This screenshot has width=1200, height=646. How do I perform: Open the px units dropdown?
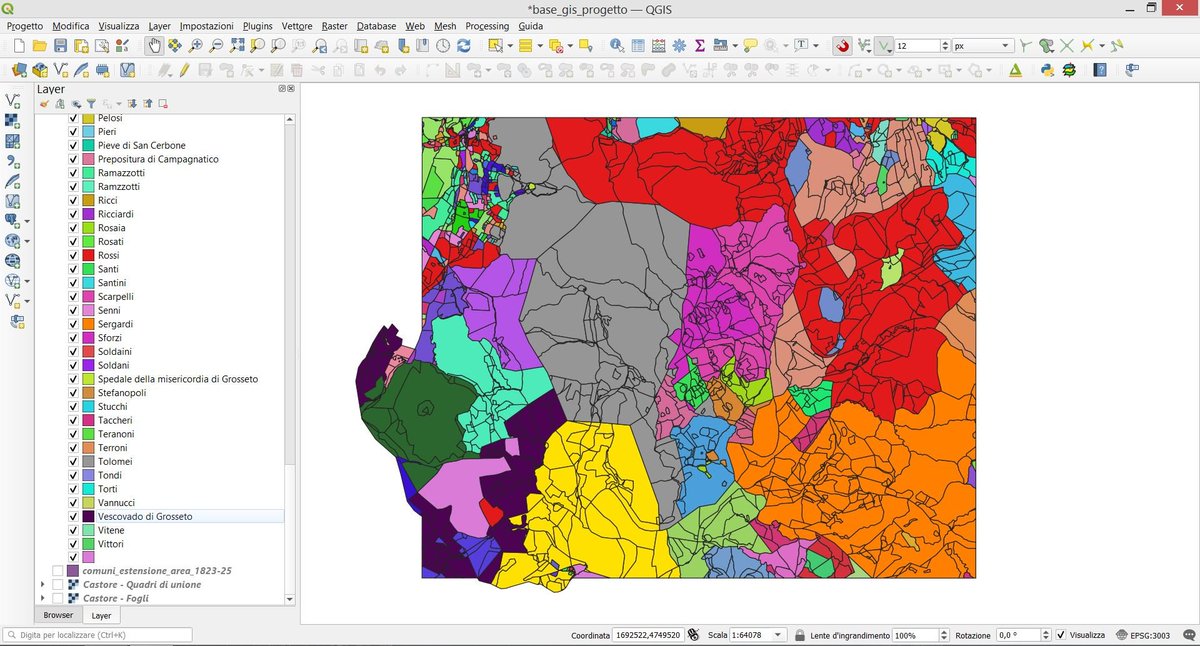(982, 46)
